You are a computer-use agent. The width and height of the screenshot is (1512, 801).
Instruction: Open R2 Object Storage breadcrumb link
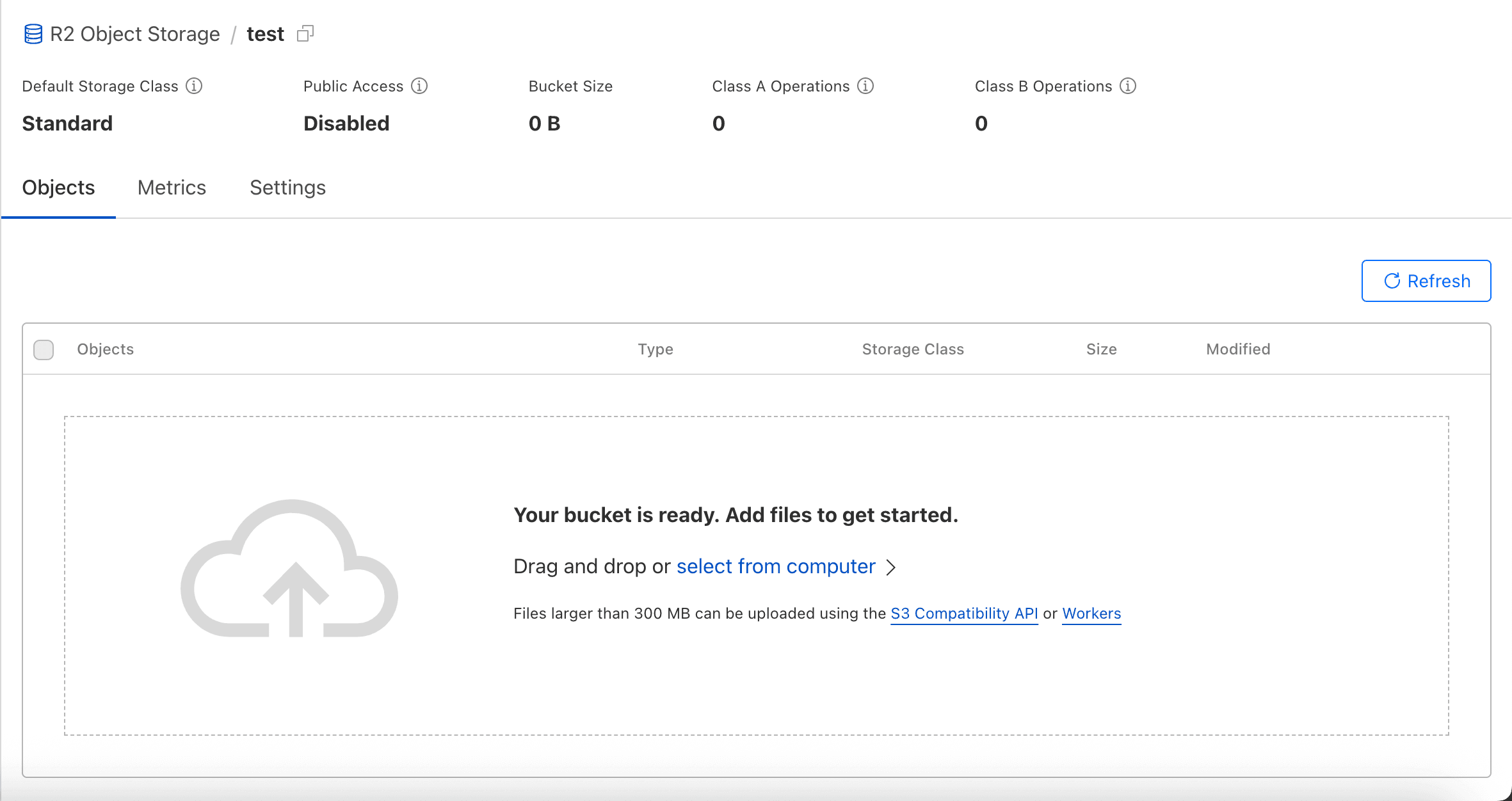[x=134, y=34]
